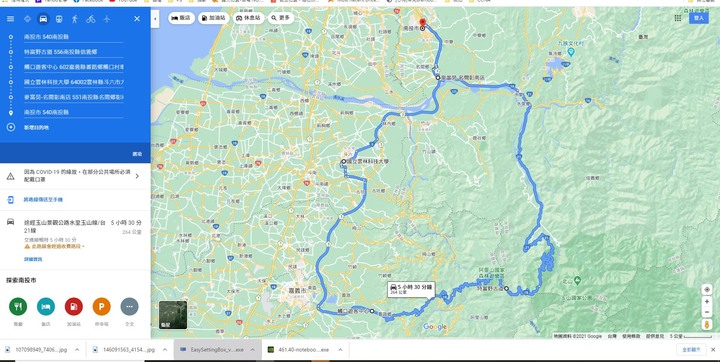The width and height of the screenshot is (720, 362).
Task: Filter map by 飯店 hotels chip
Action: click(x=181, y=18)
